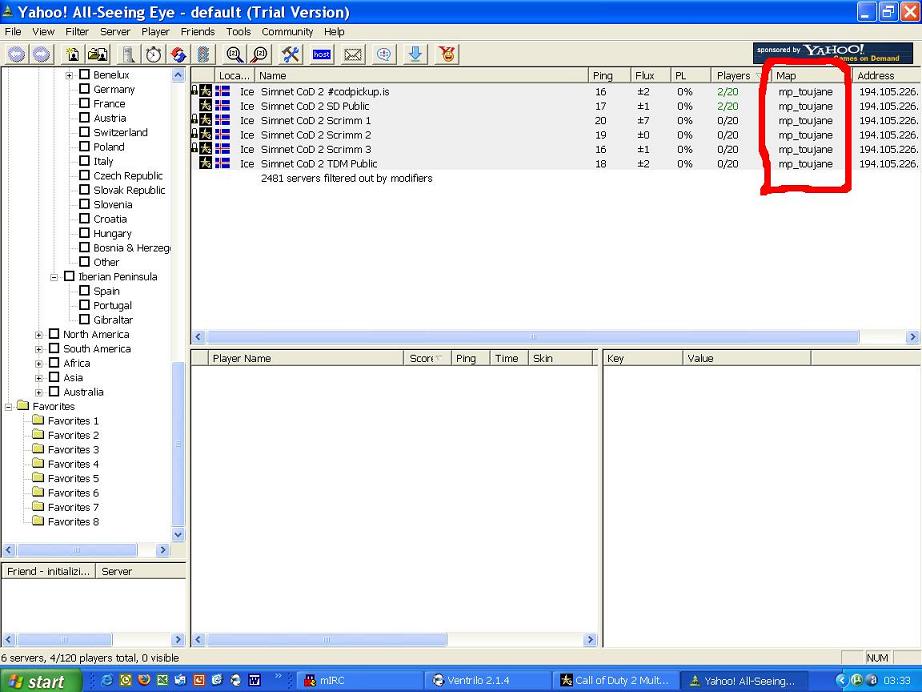
Task: Click the first magnifying glass search icon
Action: [235, 55]
